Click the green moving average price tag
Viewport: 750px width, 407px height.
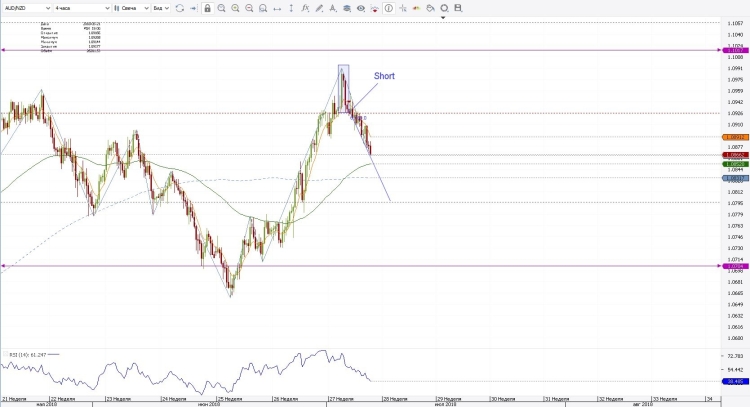pyautogui.click(x=736, y=164)
